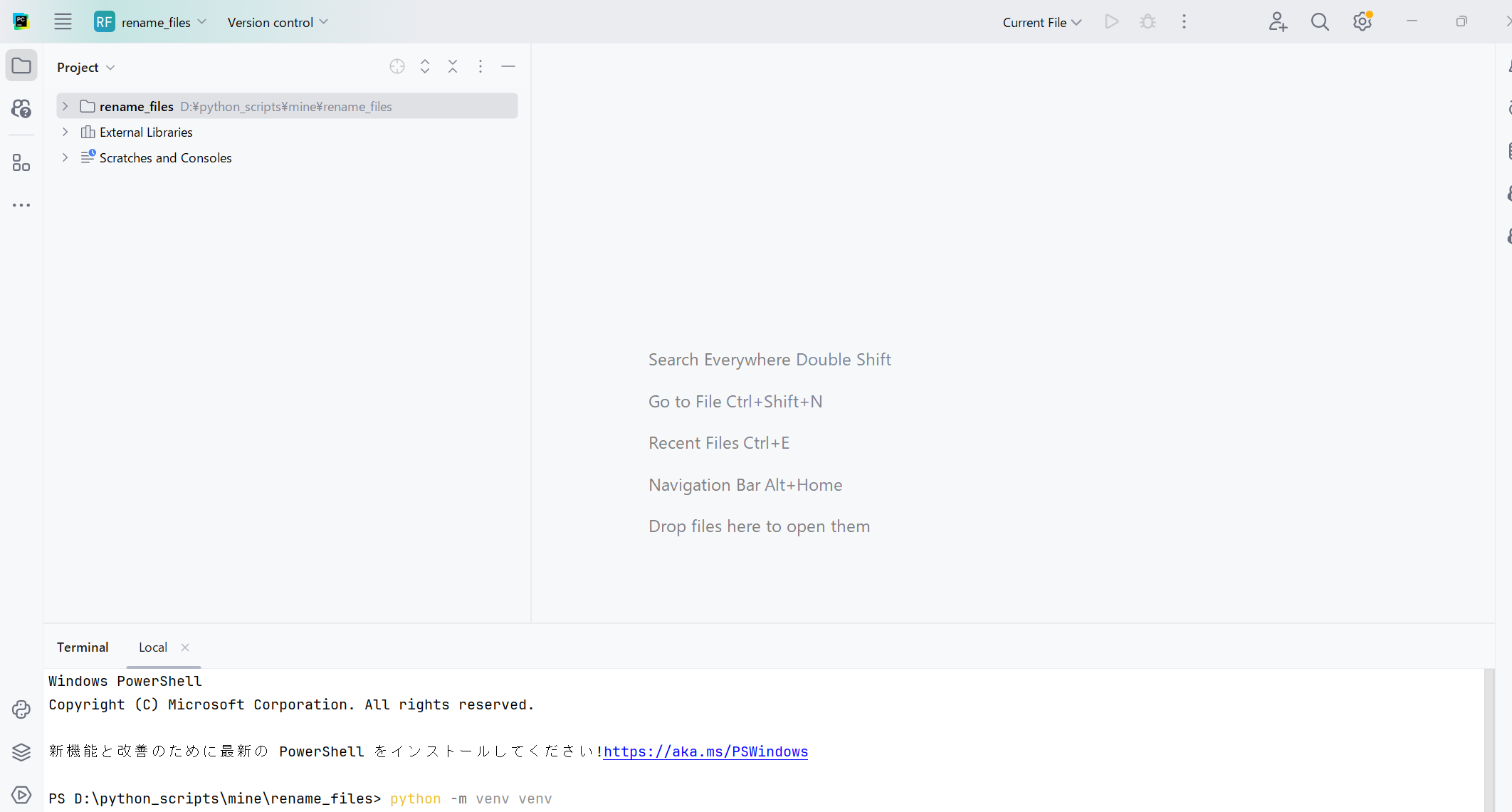This screenshot has height=812, width=1512.
Task: Open the main hamburger menu
Action: click(x=63, y=21)
